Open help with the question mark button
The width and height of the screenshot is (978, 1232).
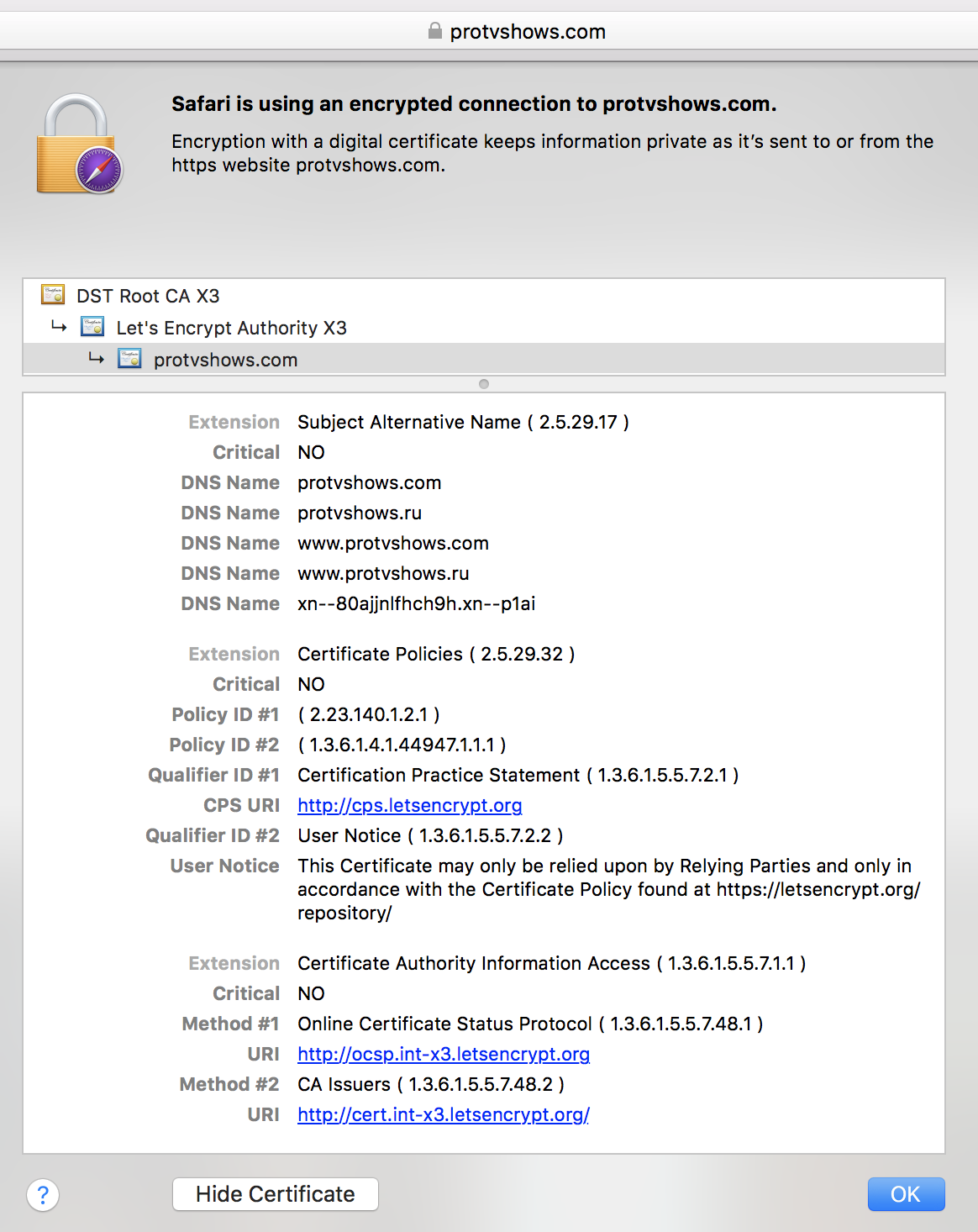pos(43,1194)
